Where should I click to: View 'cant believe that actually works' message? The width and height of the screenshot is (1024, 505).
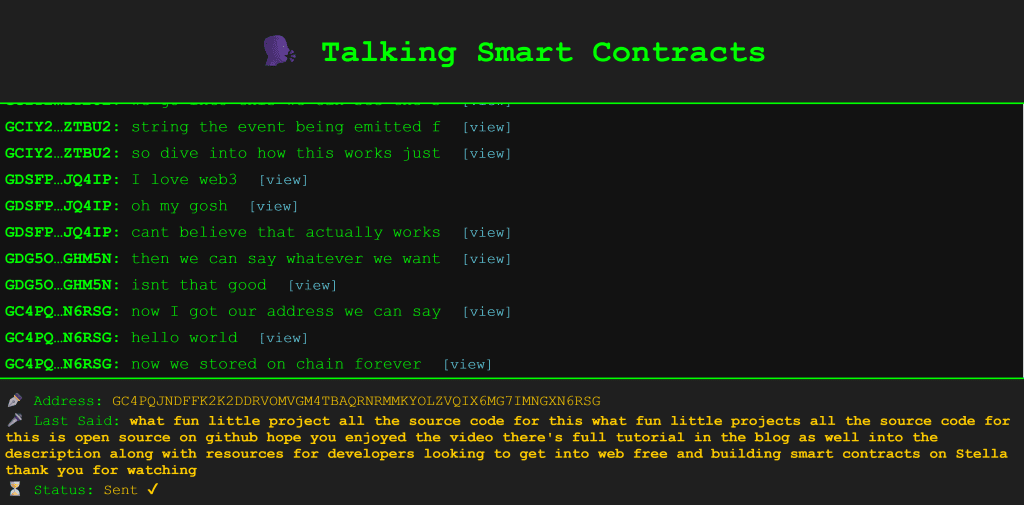tap(487, 233)
